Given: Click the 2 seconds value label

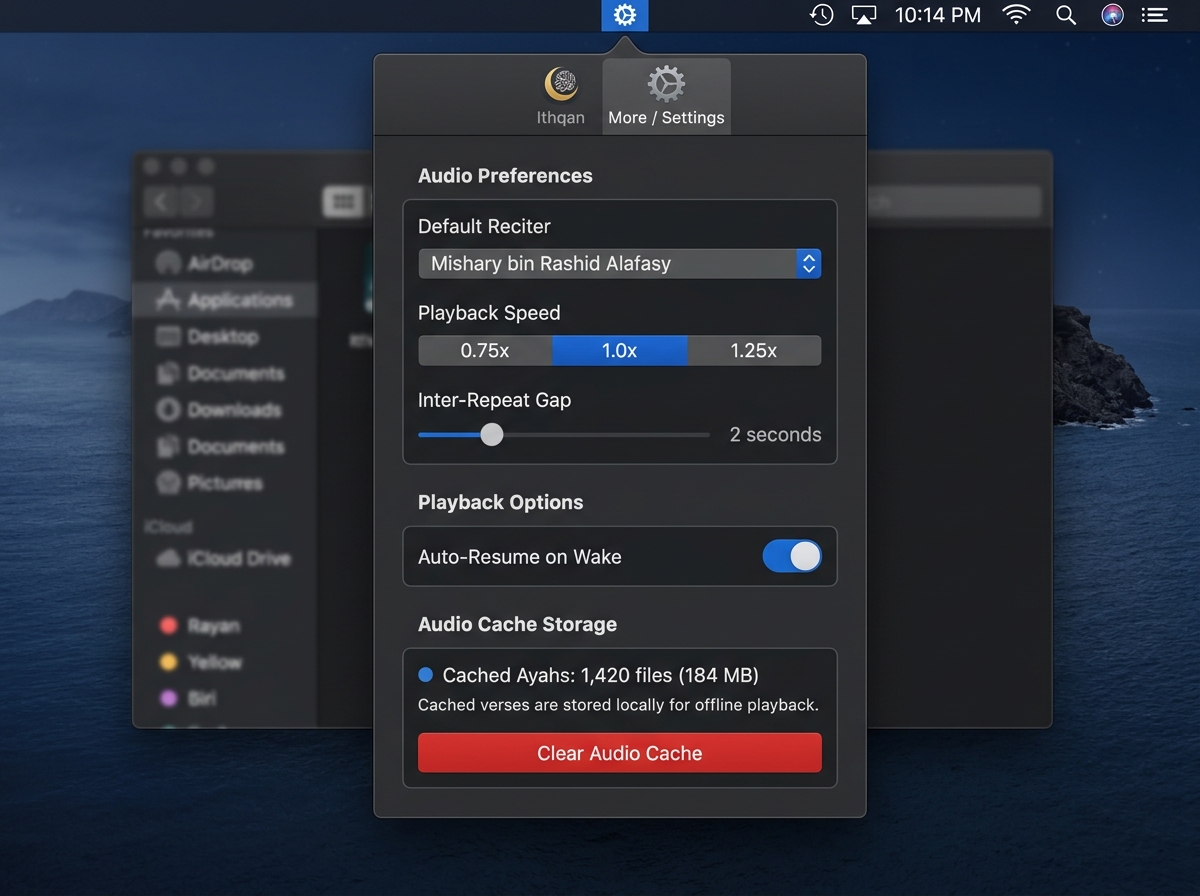Looking at the screenshot, I should pos(776,435).
